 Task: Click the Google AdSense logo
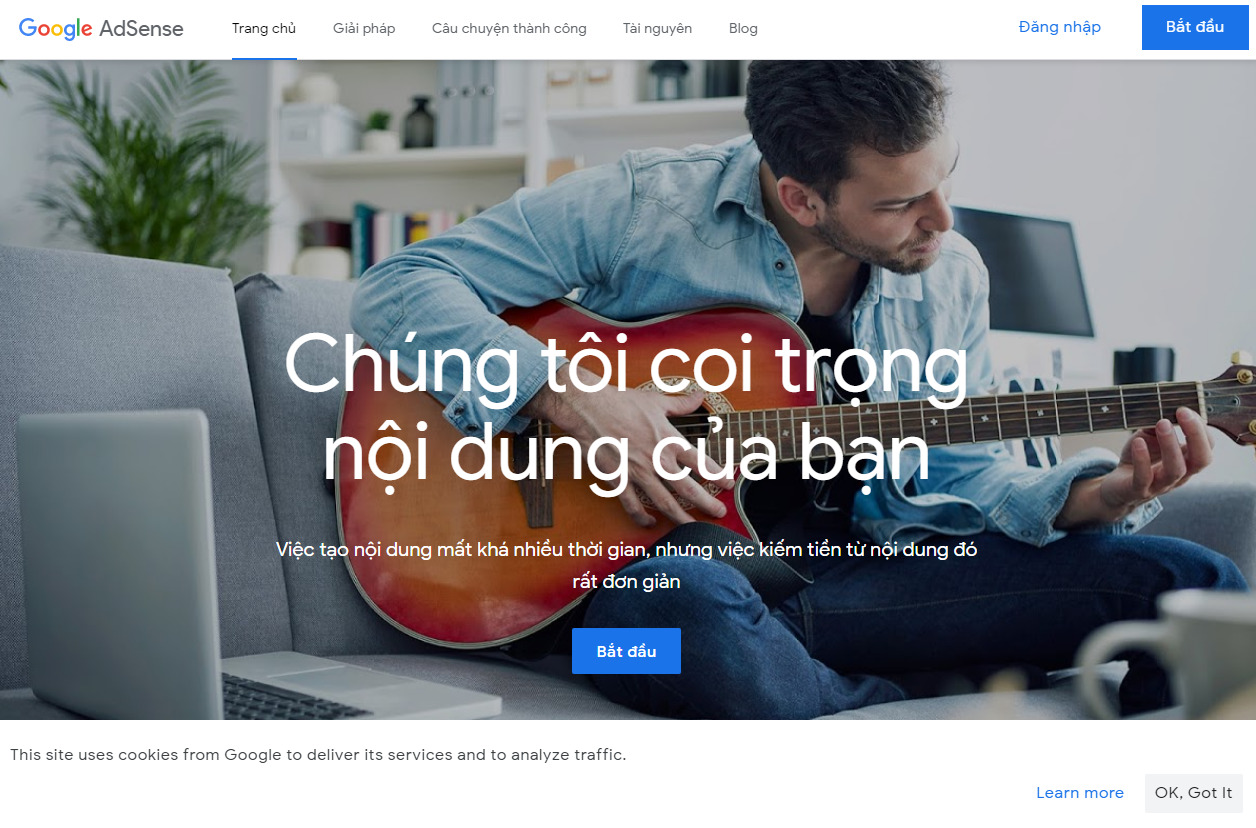pyautogui.click(x=101, y=28)
